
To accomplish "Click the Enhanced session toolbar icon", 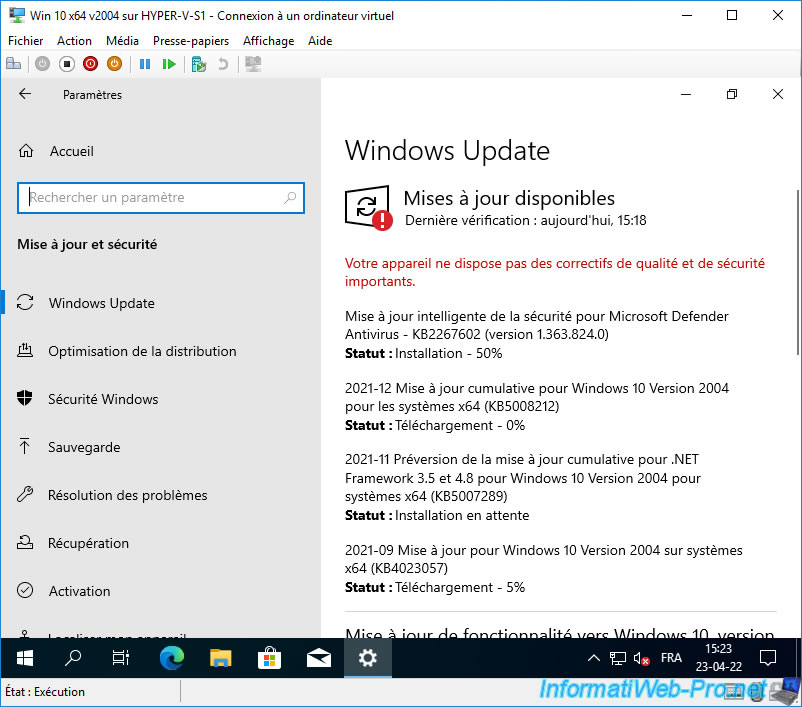I will (x=253, y=64).
